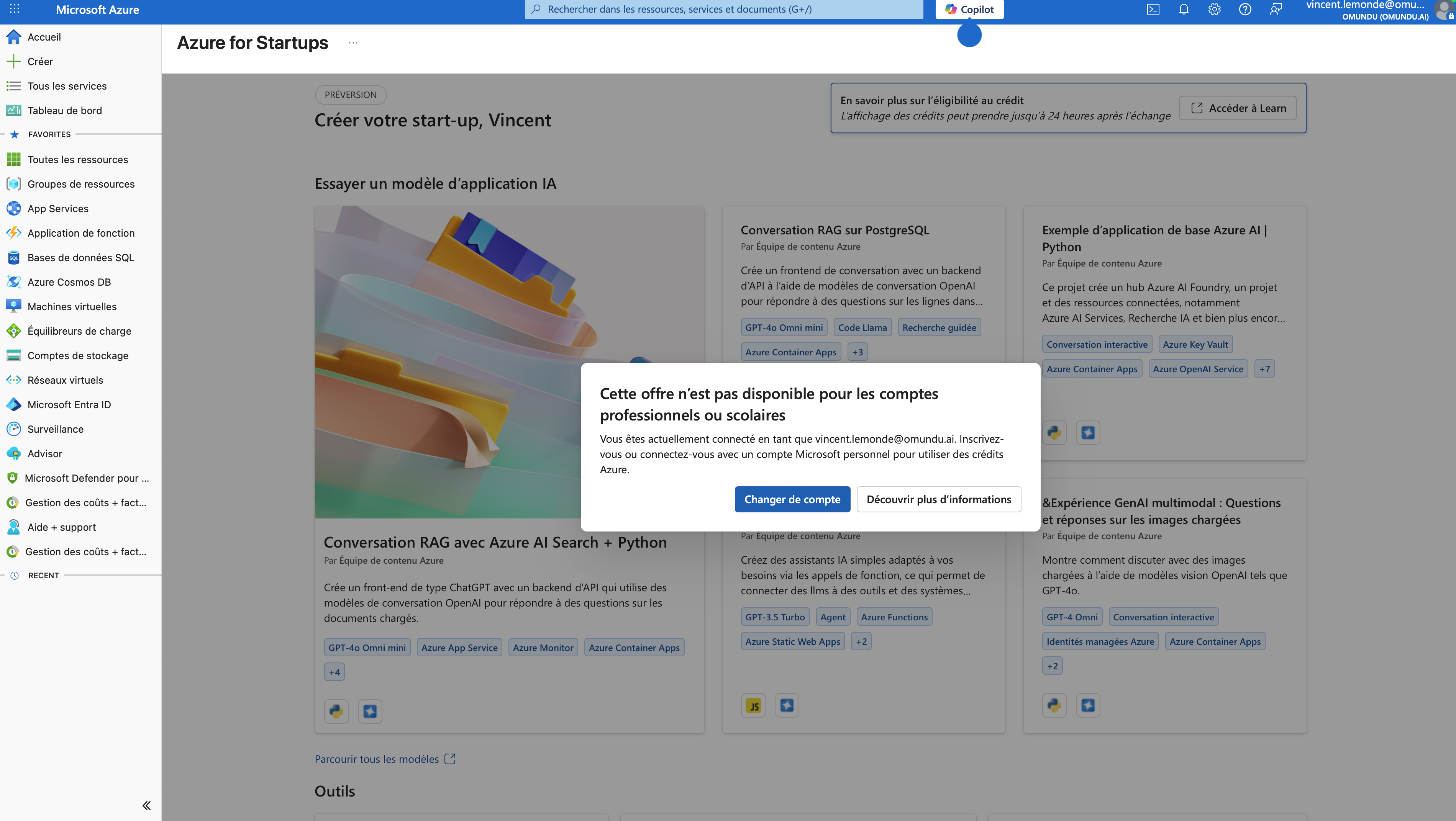Open portal settings gear
The height and width of the screenshot is (821, 1456).
coord(1214,10)
